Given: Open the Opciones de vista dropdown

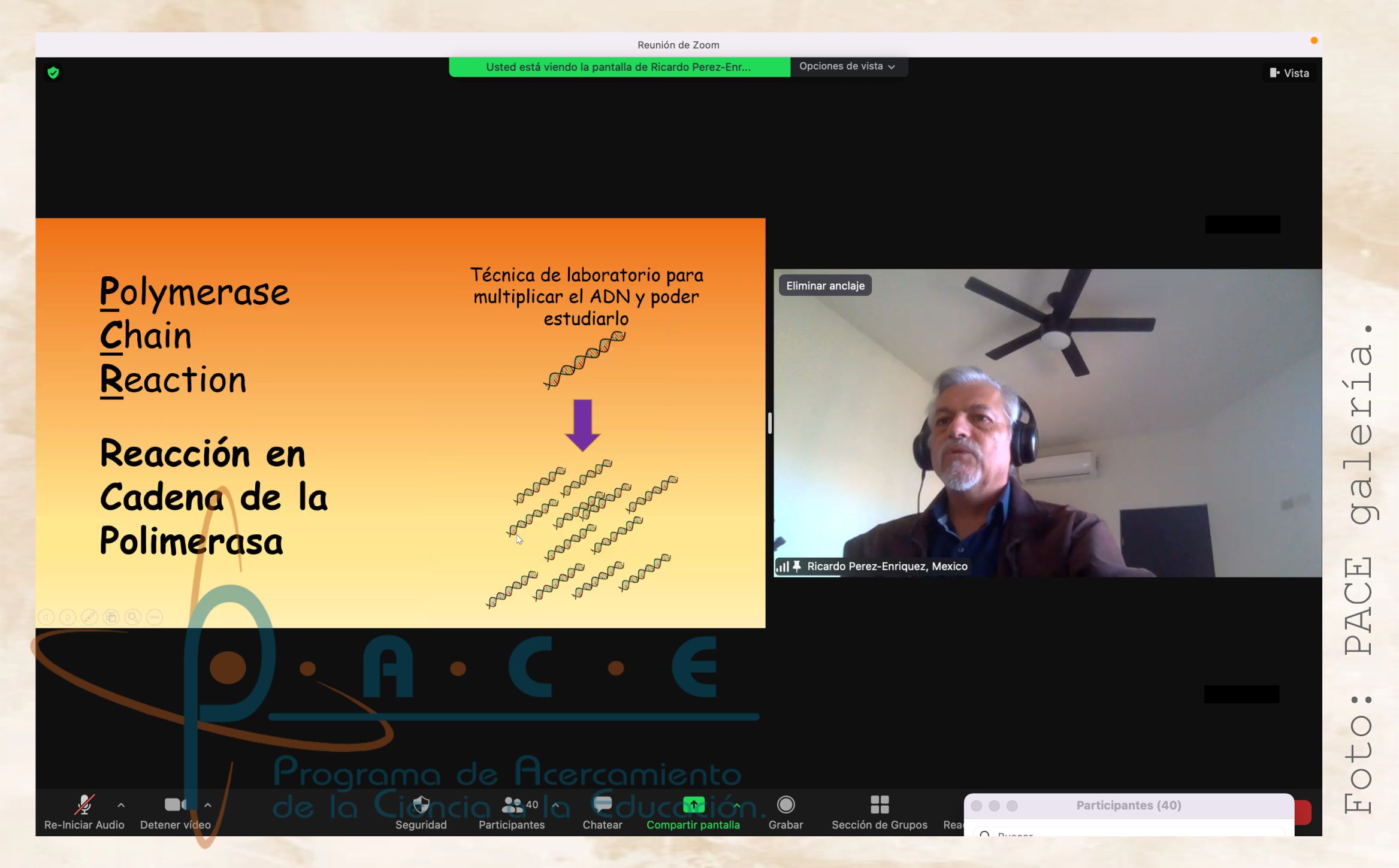Looking at the screenshot, I should tap(848, 66).
